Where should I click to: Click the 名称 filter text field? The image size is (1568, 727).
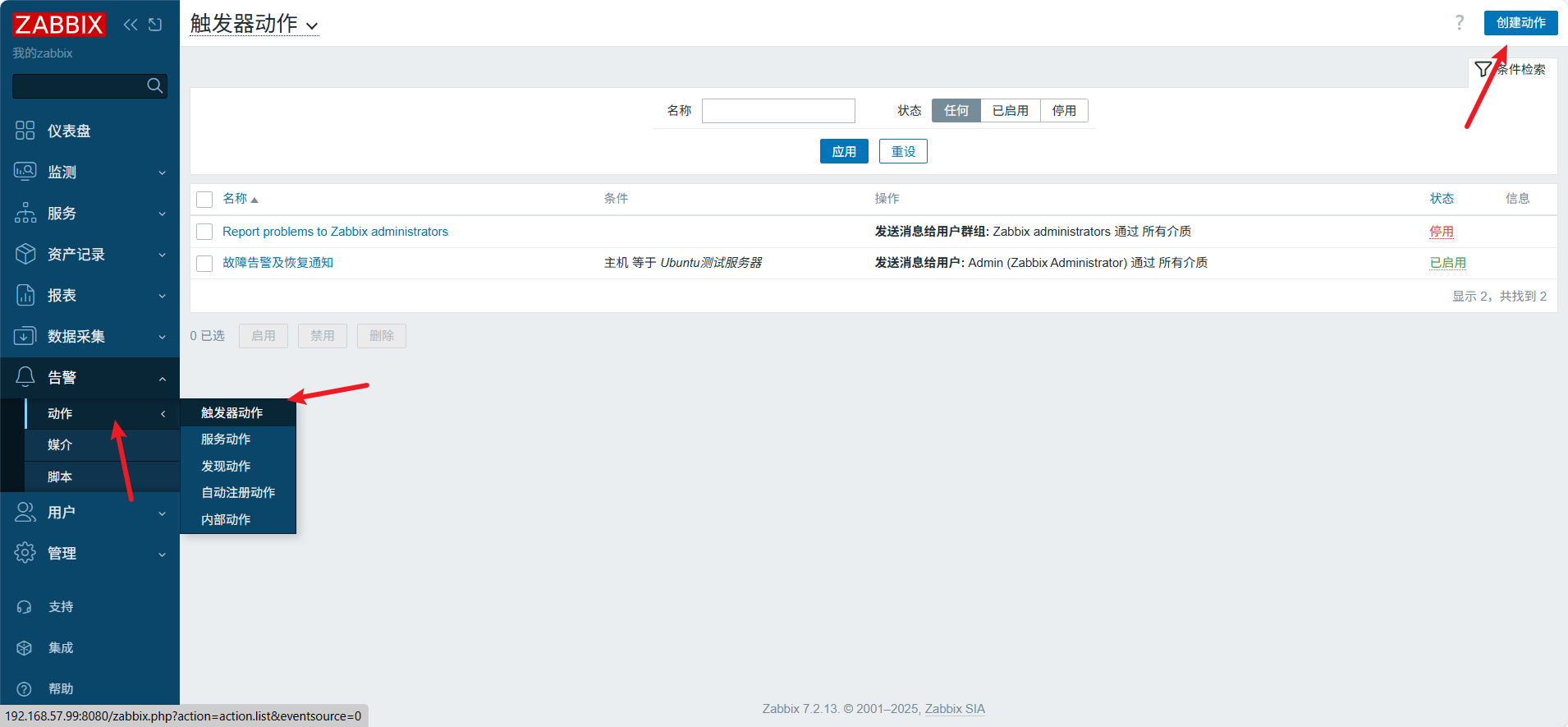tap(778, 111)
